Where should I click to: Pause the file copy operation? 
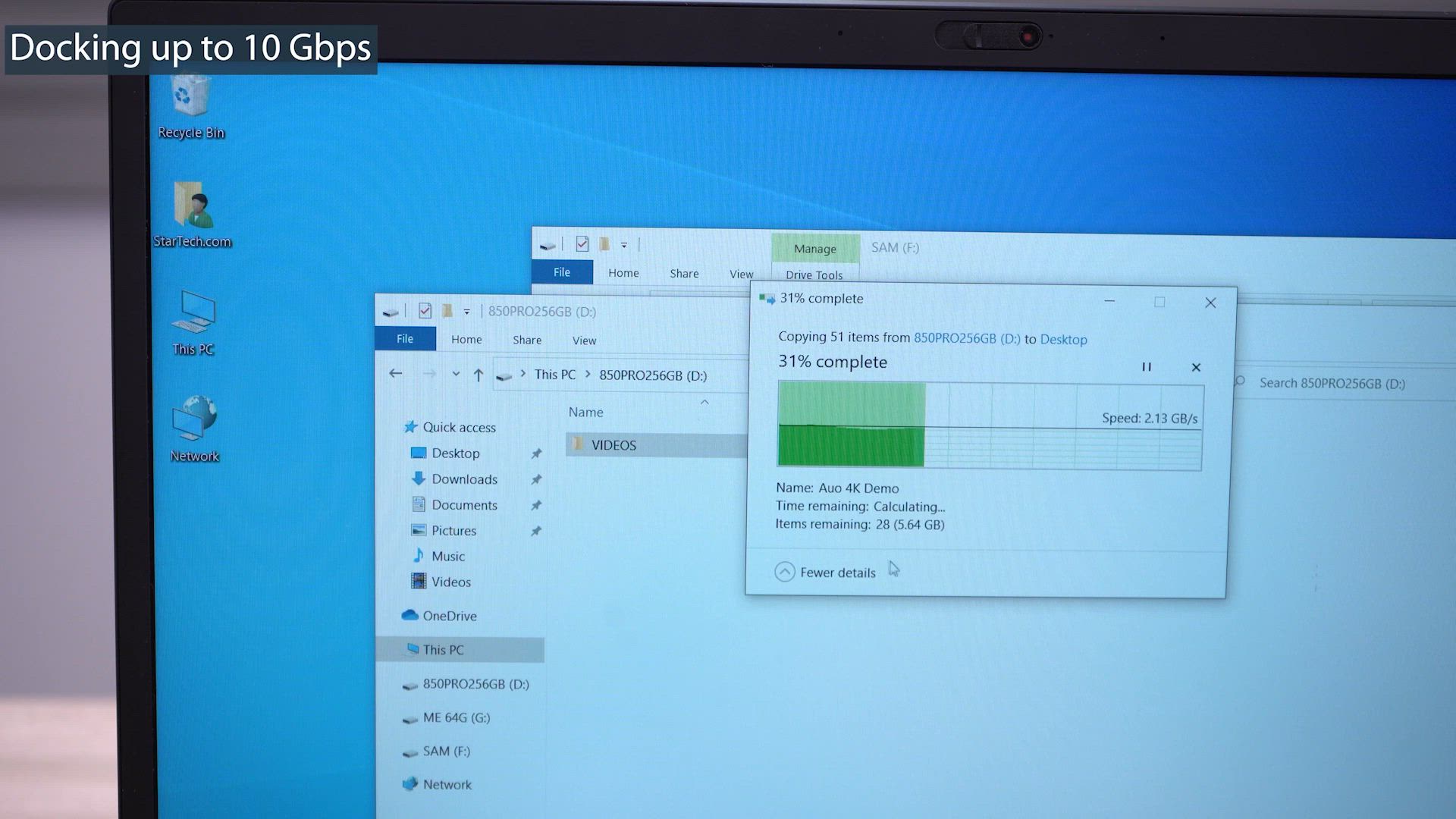tap(1147, 367)
